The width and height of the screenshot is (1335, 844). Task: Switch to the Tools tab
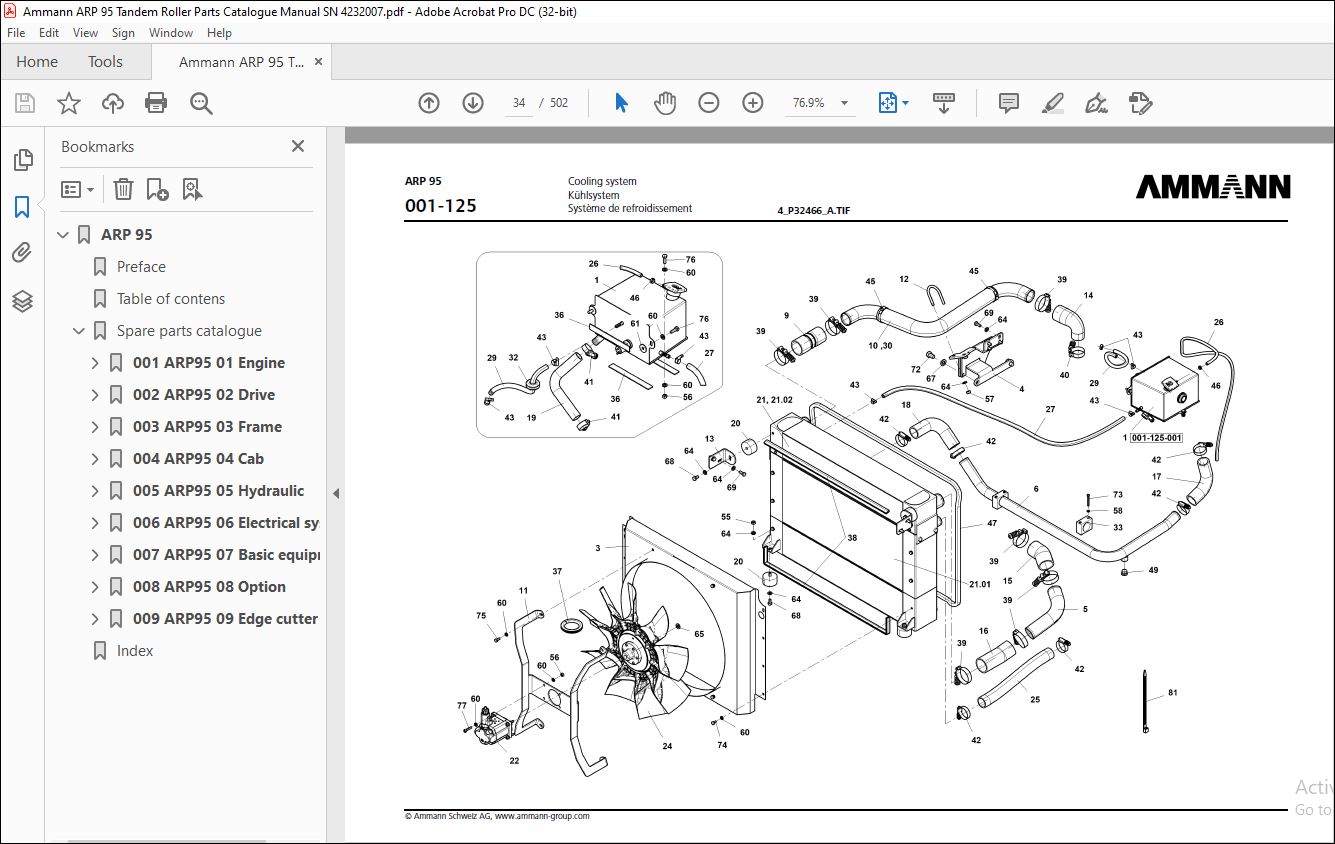click(105, 62)
